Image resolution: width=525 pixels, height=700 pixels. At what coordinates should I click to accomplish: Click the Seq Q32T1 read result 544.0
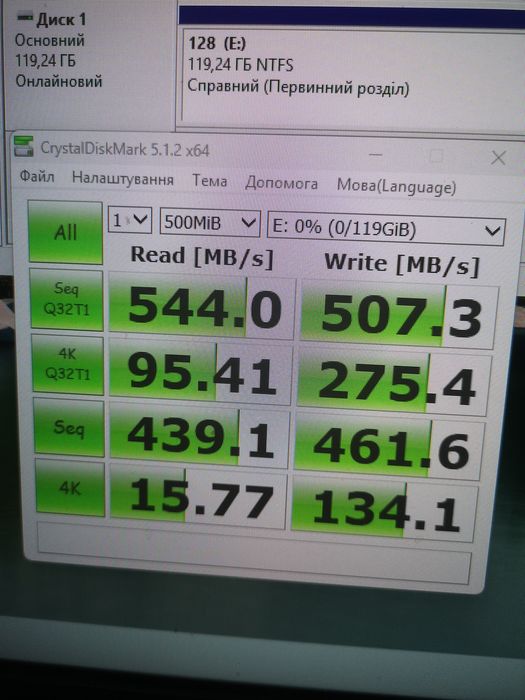[202, 306]
